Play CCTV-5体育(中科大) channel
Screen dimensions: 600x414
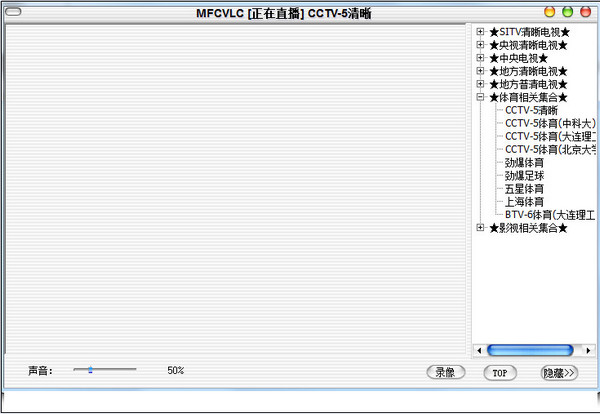point(550,123)
